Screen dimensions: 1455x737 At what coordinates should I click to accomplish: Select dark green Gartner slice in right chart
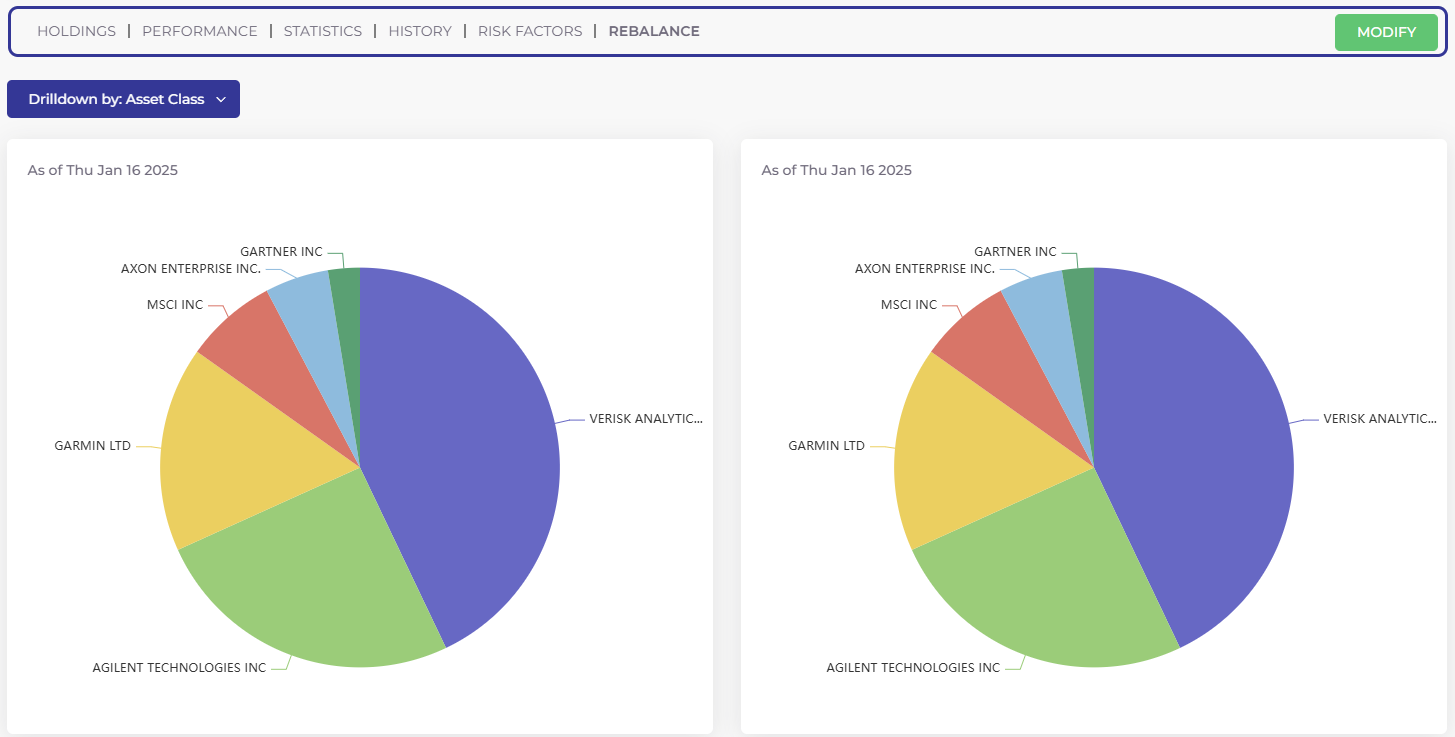coord(1080,300)
